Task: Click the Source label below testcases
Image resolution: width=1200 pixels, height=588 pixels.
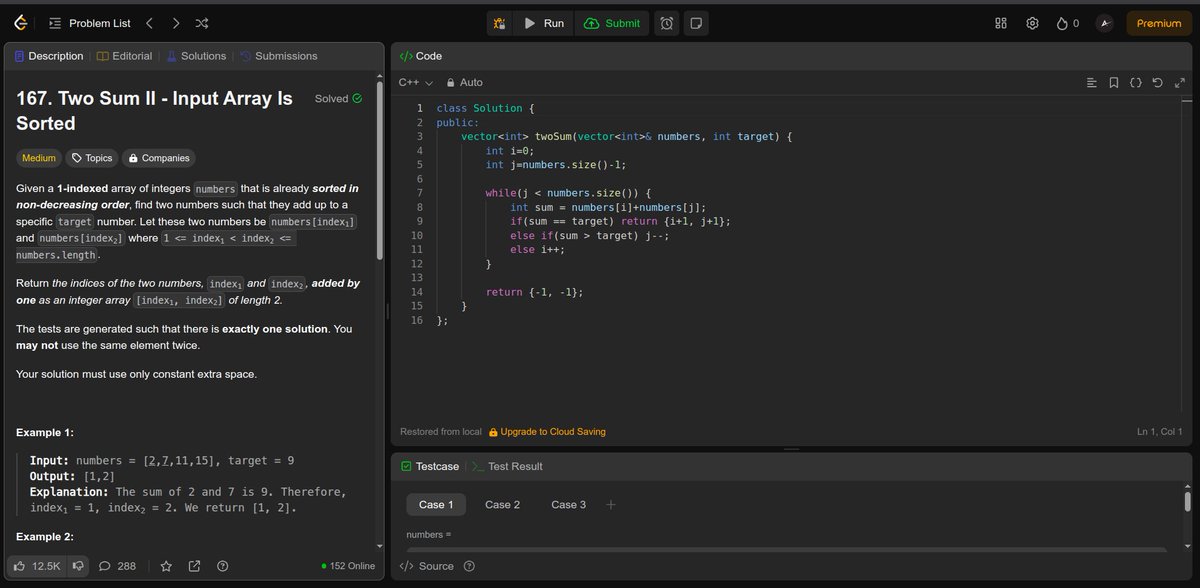Action: 436,566
